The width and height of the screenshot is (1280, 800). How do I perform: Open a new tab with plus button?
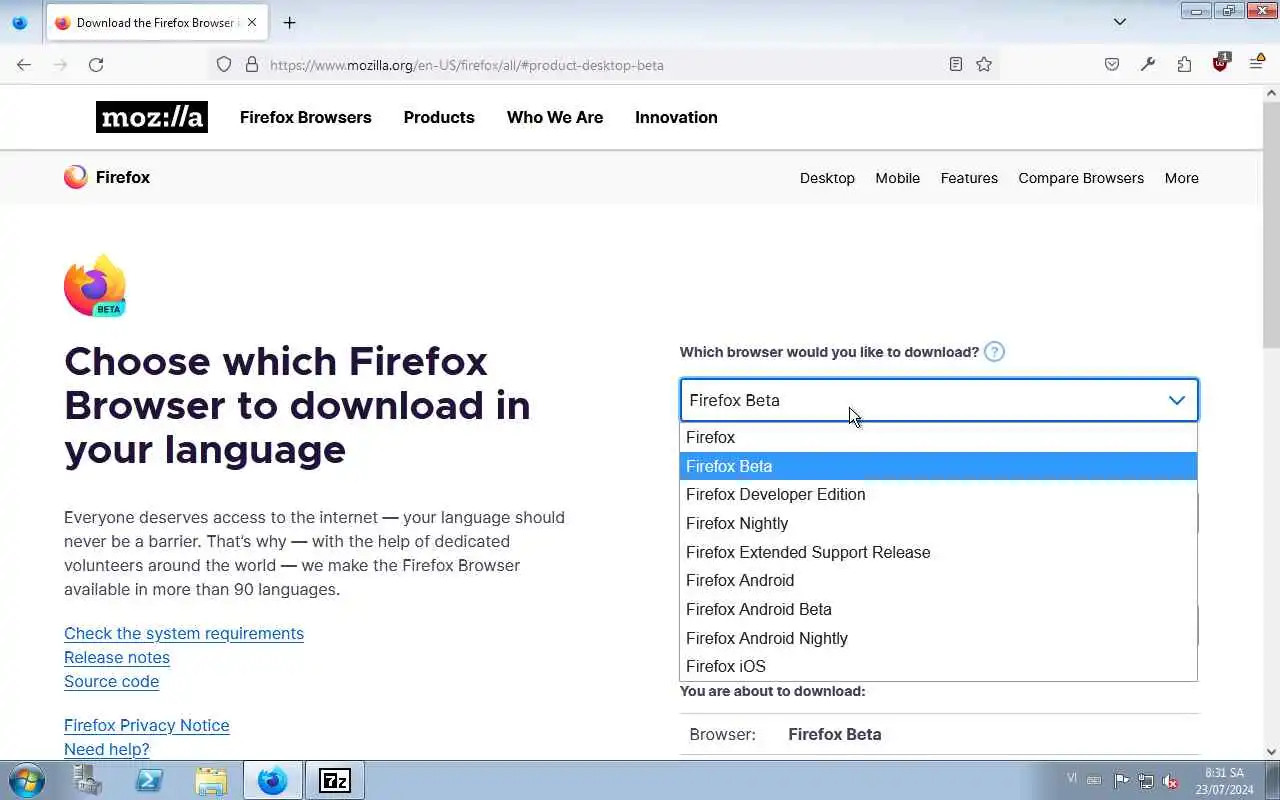tap(289, 22)
